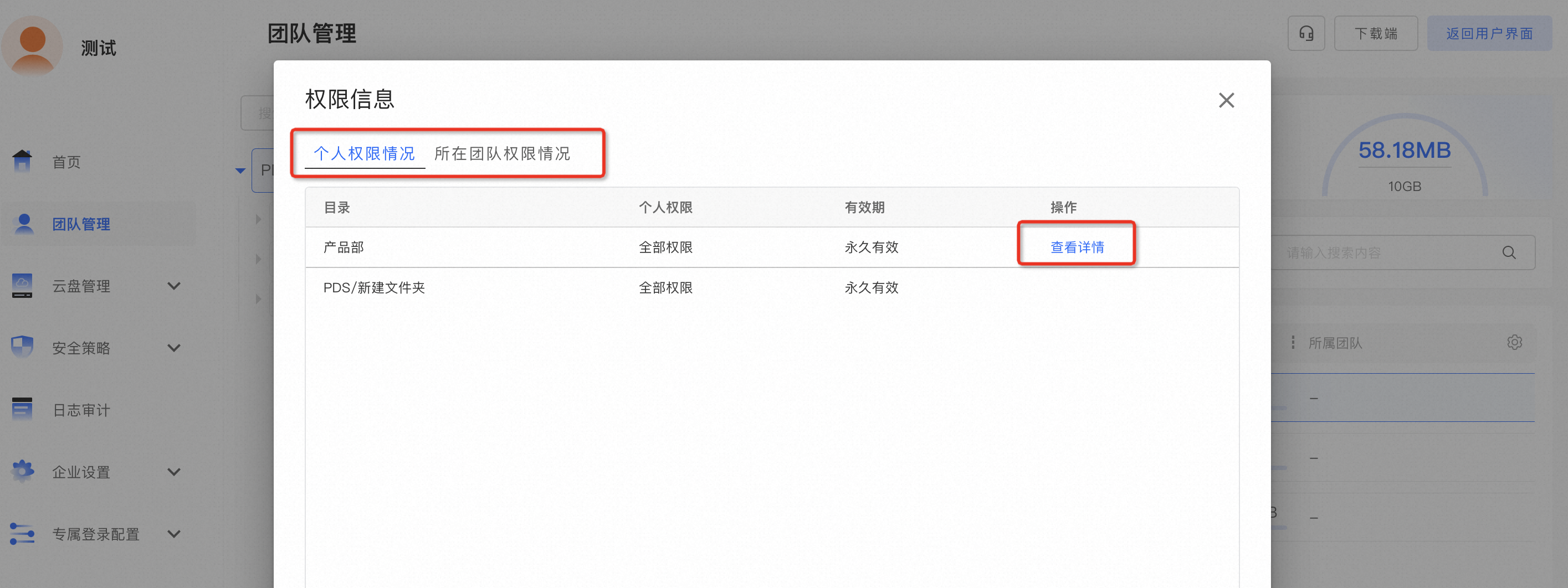Image resolution: width=1568 pixels, height=588 pixels.
Task: Click the security policy shield icon
Action: click(x=23, y=347)
